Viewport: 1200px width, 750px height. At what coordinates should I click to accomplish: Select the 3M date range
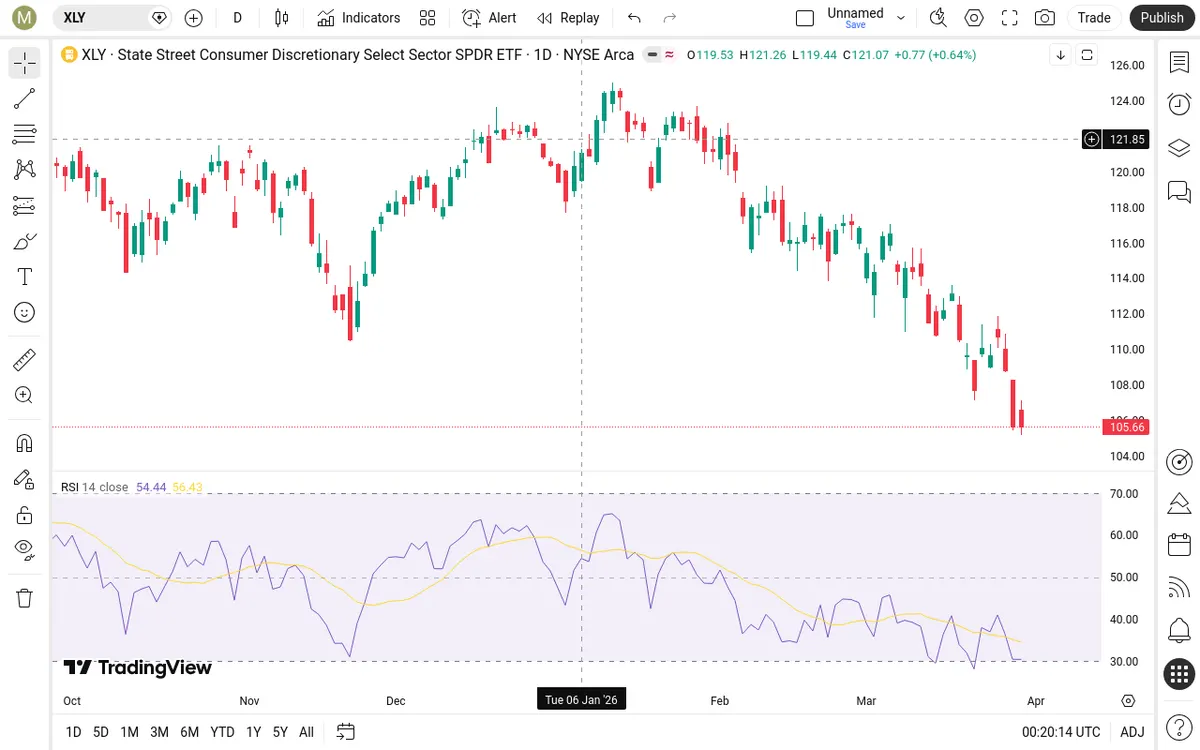159,732
